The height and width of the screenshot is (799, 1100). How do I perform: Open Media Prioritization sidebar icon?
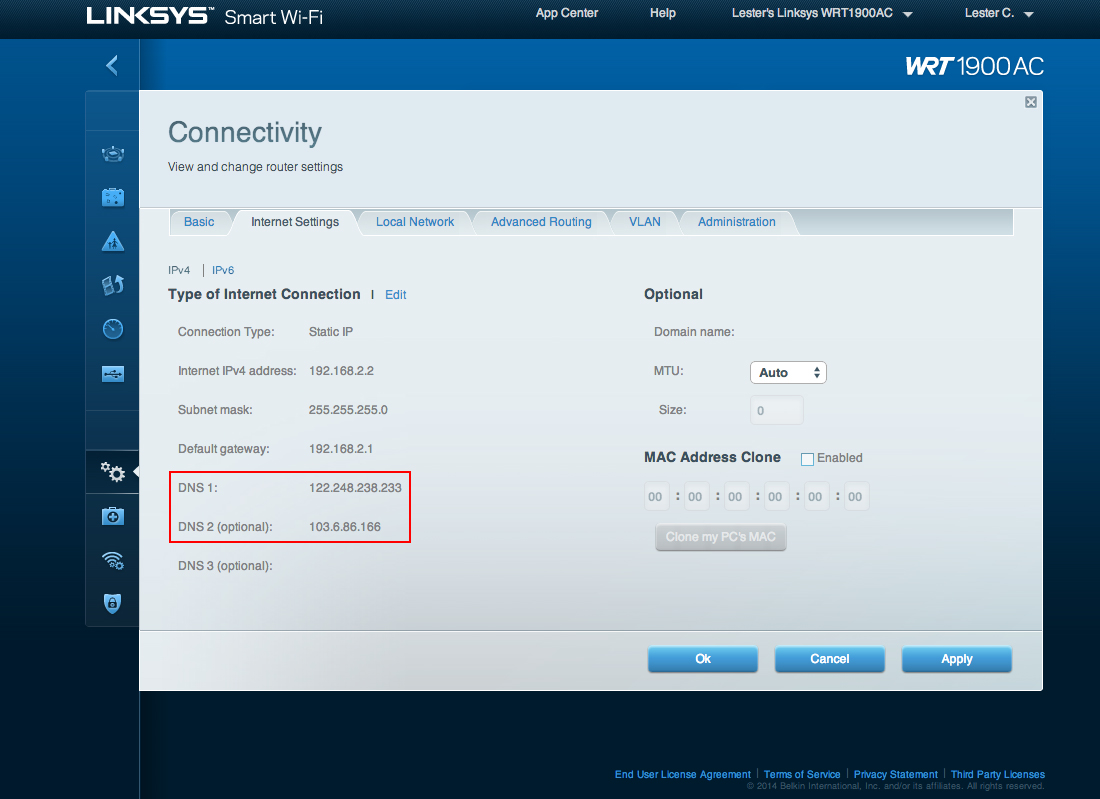tap(113, 285)
